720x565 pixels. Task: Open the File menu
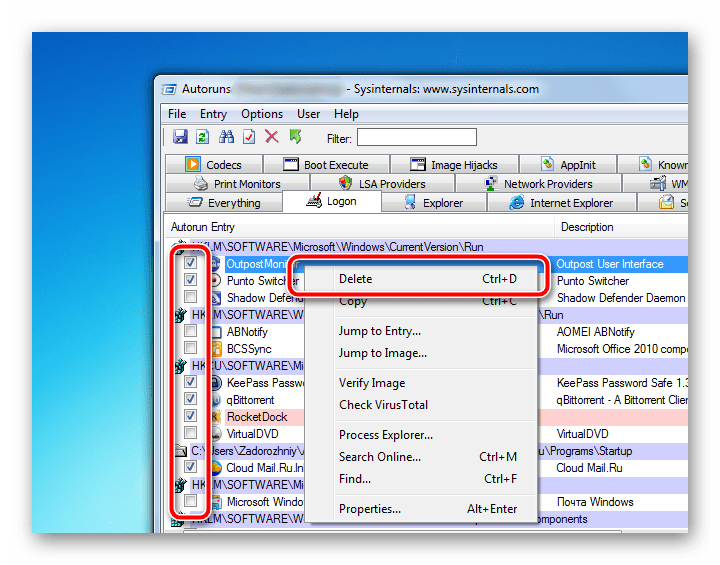point(177,114)
